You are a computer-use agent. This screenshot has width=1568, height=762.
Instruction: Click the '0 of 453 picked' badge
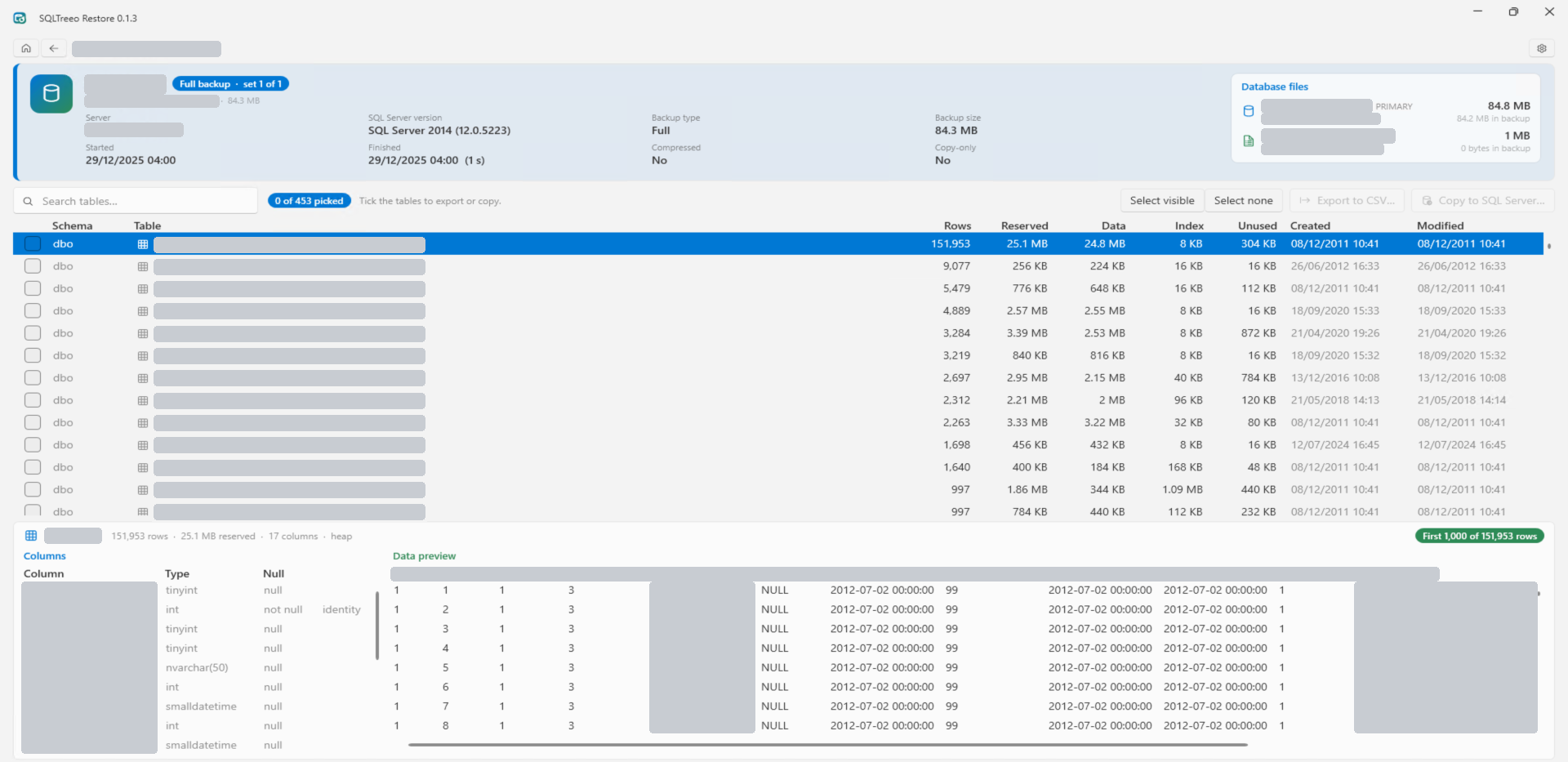310,201
